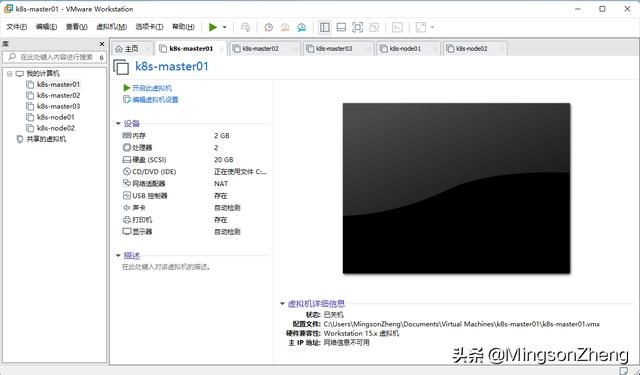Click the status bar message icon
Viewport: 640px width, 375px height.
(623, 371)
